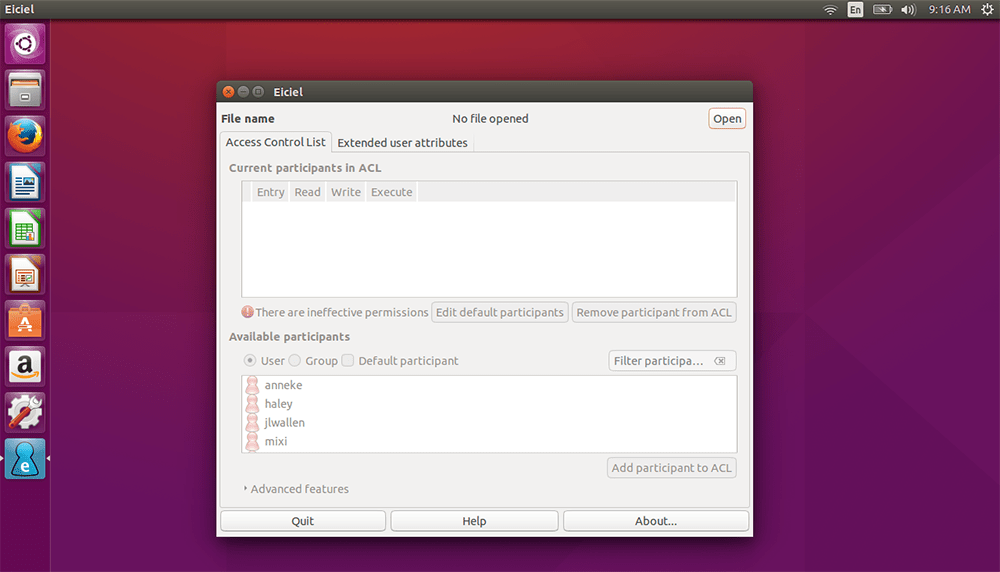The height and width of the screenshot is (572, 1000).
Task: Launch LibreOffice Impress from the dock
Action: point(25,274)
